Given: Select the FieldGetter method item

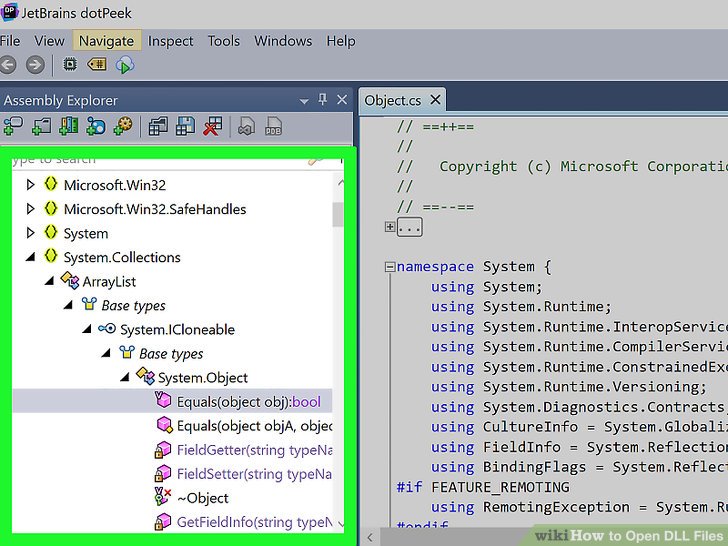Looking at the screenshot, I should [x=254, y=450].
